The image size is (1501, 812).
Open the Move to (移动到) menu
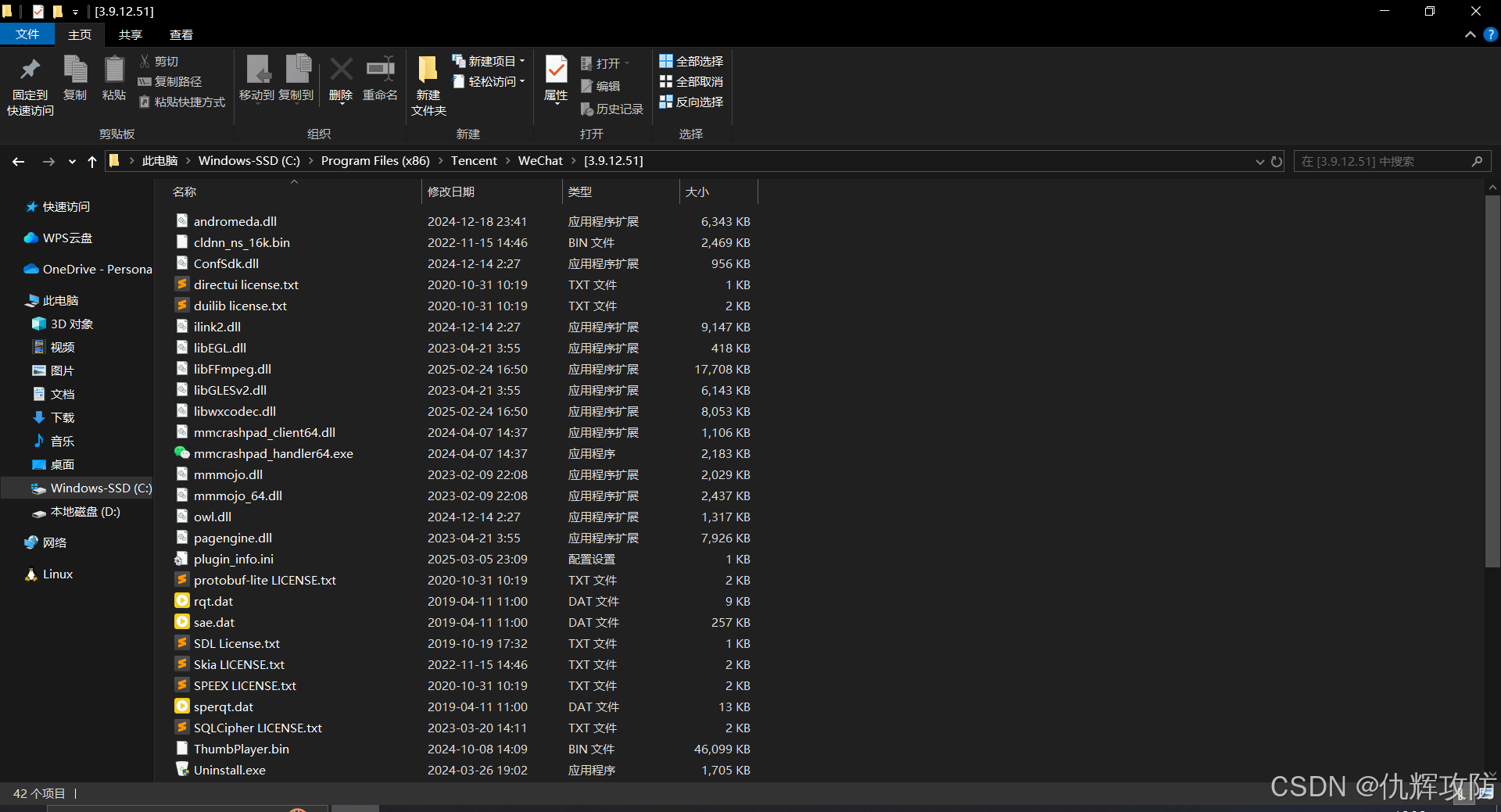click(x=256, y=78)
